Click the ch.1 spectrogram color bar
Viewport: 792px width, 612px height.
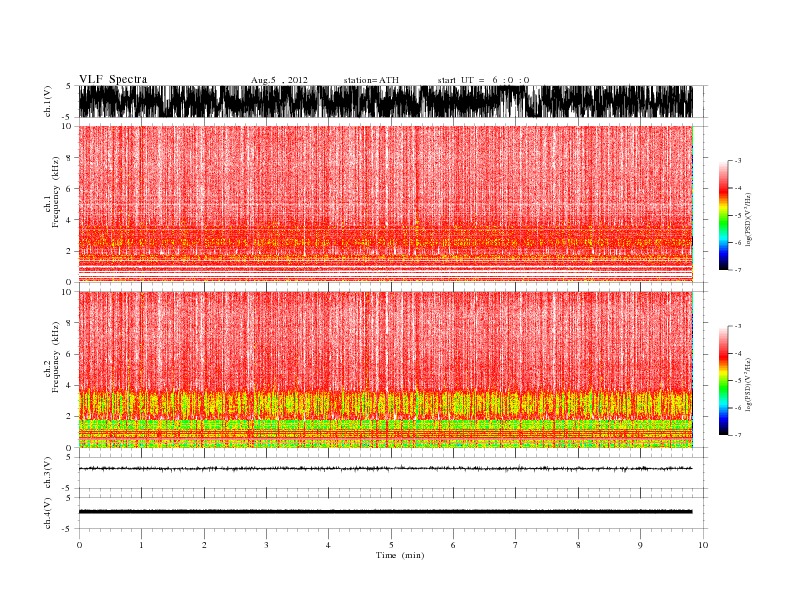click(723, 215)
